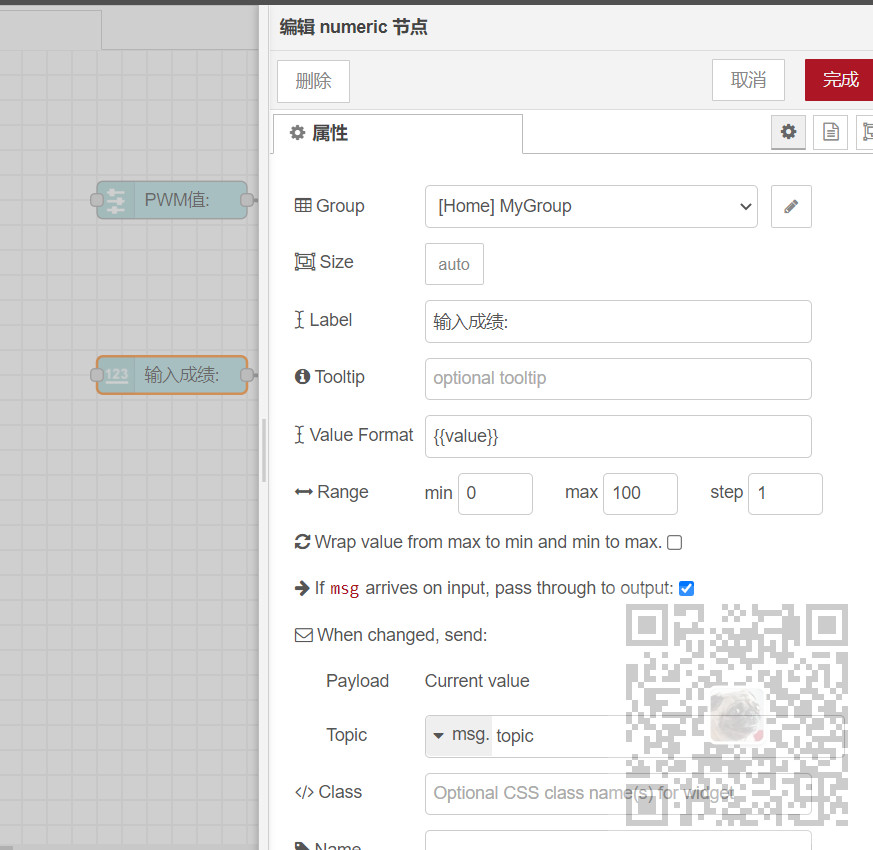Click the output port of 输入成绩 node

tap(247, 375)
